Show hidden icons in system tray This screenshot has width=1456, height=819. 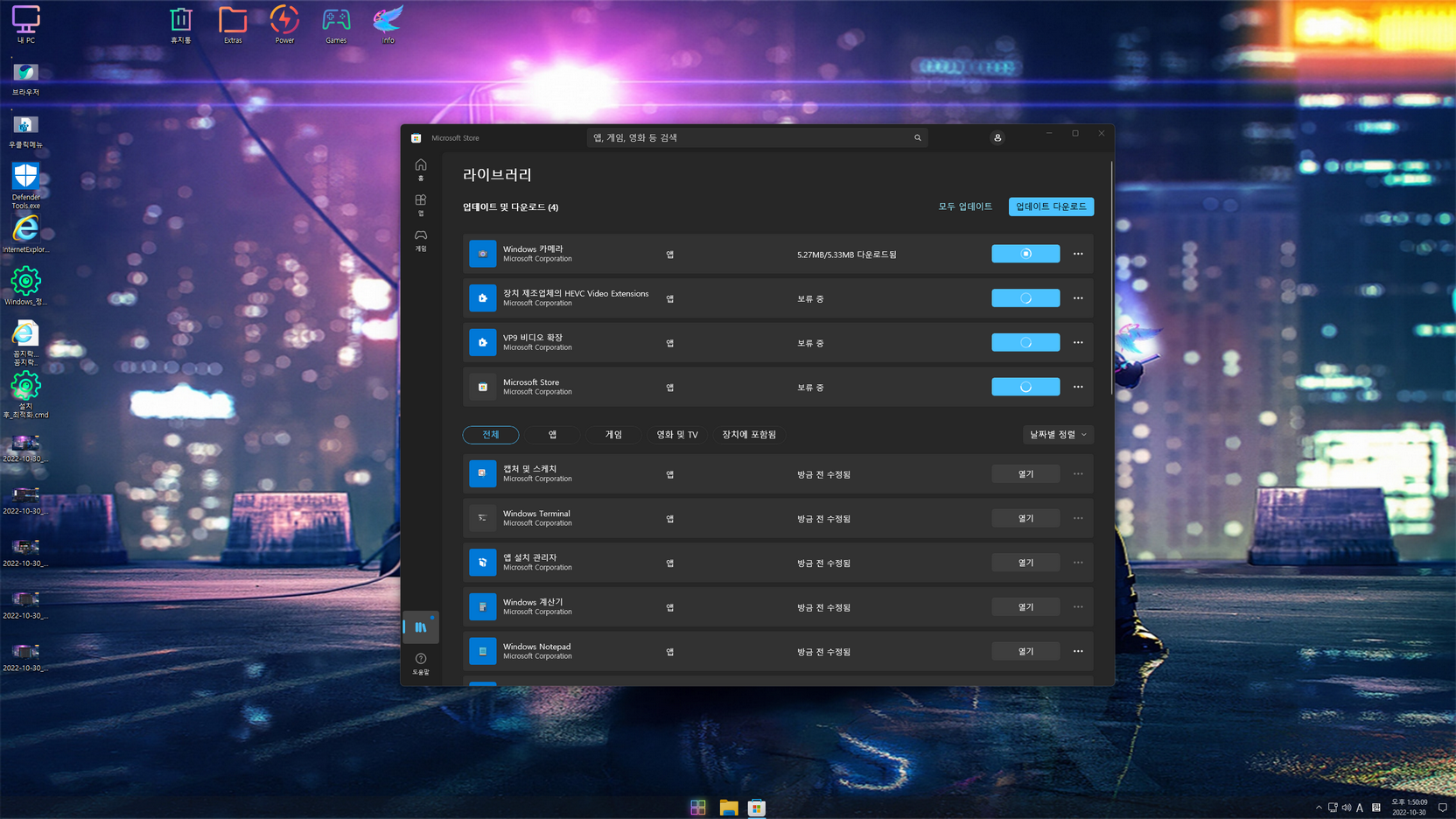[1319, 808]
